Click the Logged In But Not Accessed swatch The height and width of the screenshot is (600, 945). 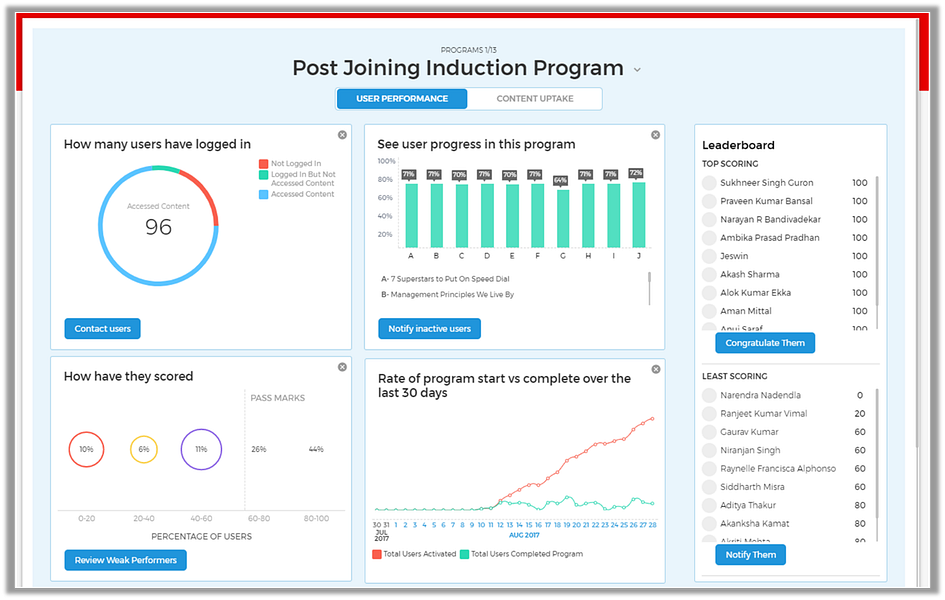click(263, 175)
